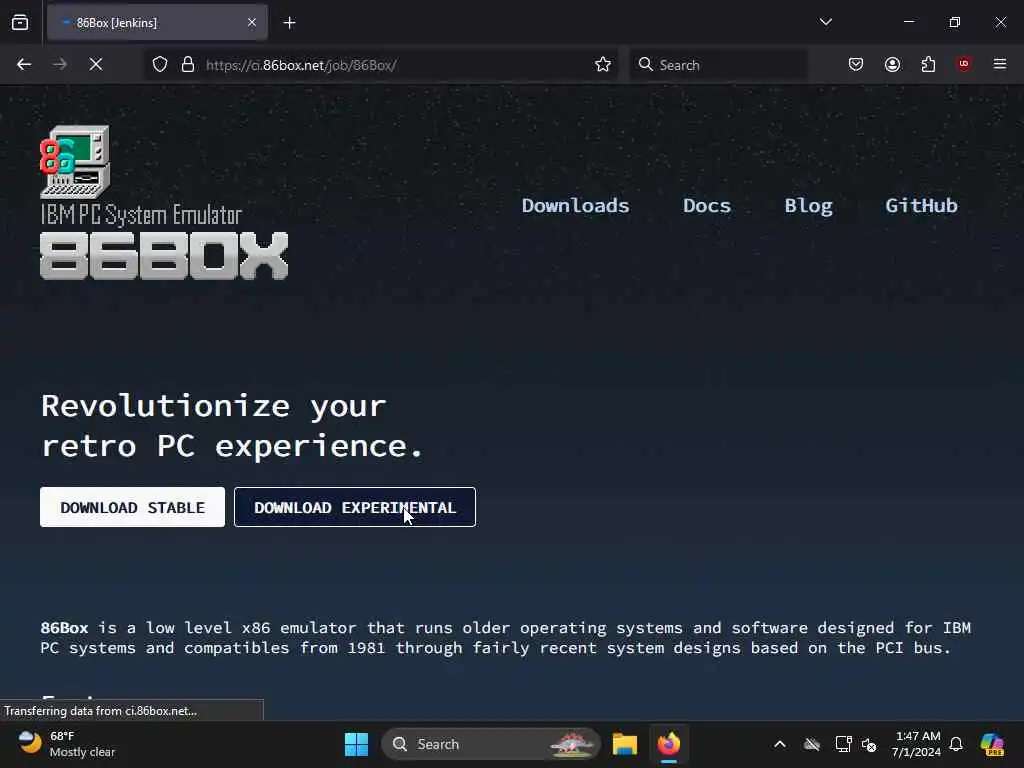Open the Blog navigation link

[x=808, y=206]
